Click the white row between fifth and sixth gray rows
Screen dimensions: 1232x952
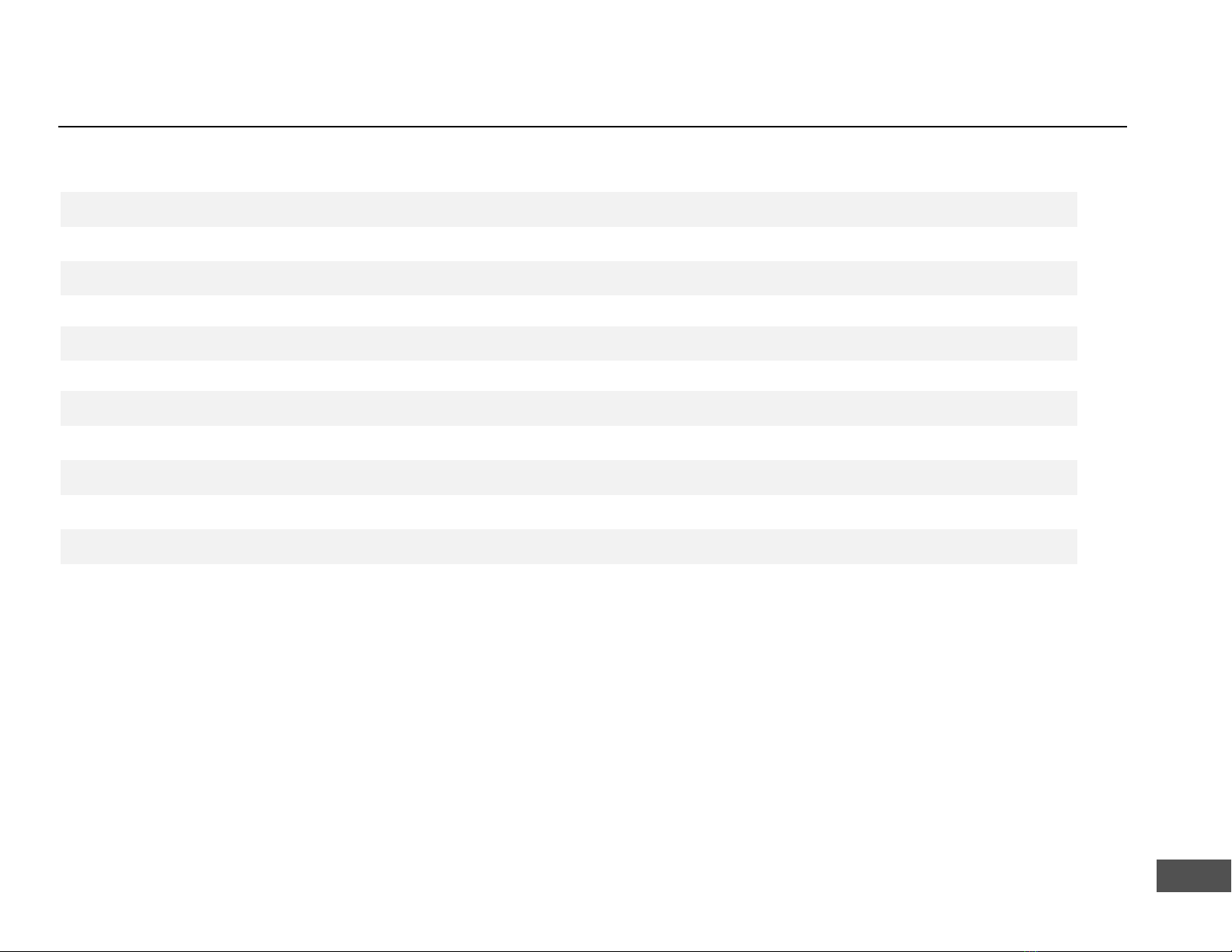(569, 512)
